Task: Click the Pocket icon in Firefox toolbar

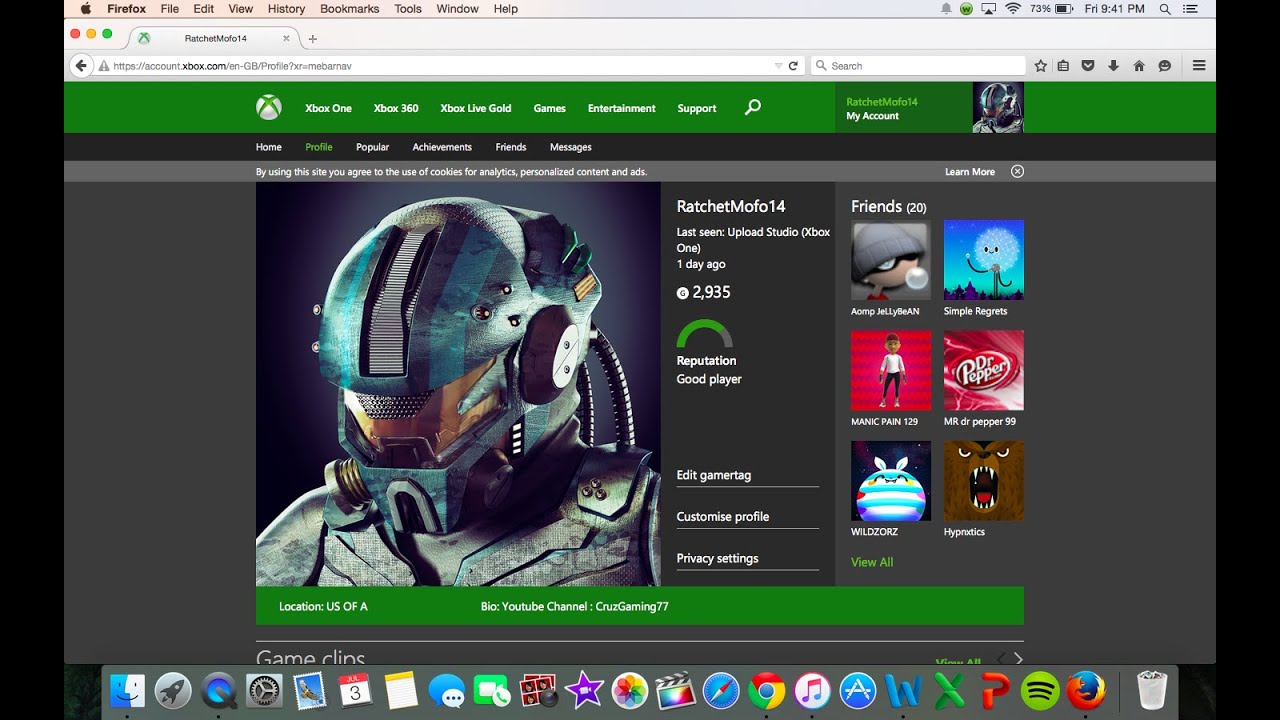Action: tap(1088, 66)
